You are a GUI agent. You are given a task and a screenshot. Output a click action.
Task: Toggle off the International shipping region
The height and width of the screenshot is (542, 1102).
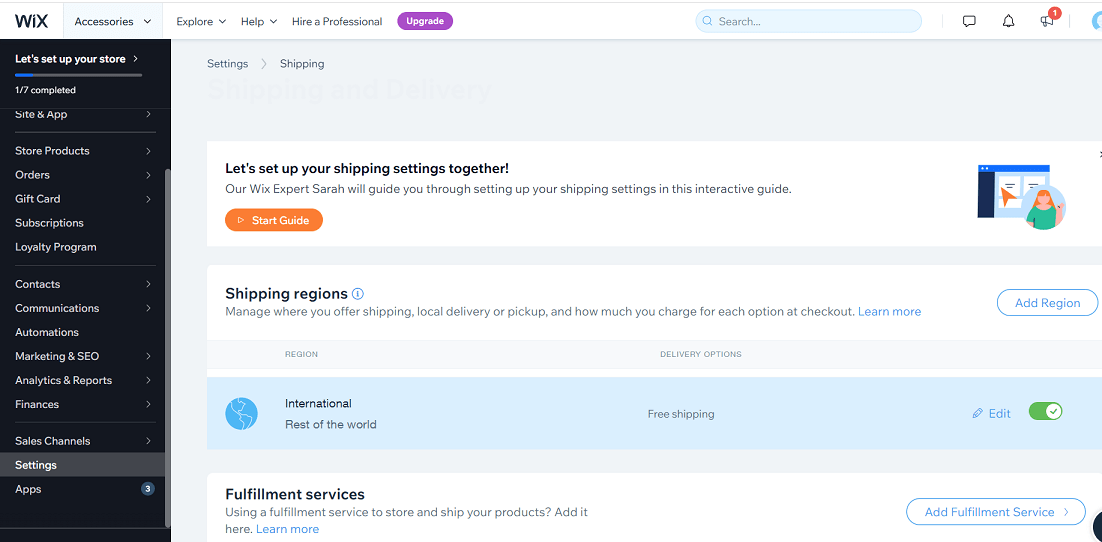[x=1045, y=411]
